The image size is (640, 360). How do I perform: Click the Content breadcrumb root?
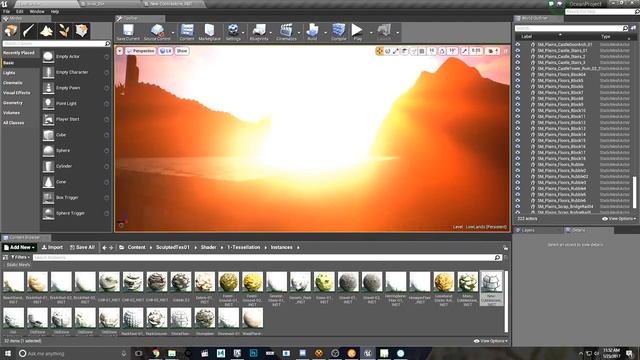pos(136,247)
